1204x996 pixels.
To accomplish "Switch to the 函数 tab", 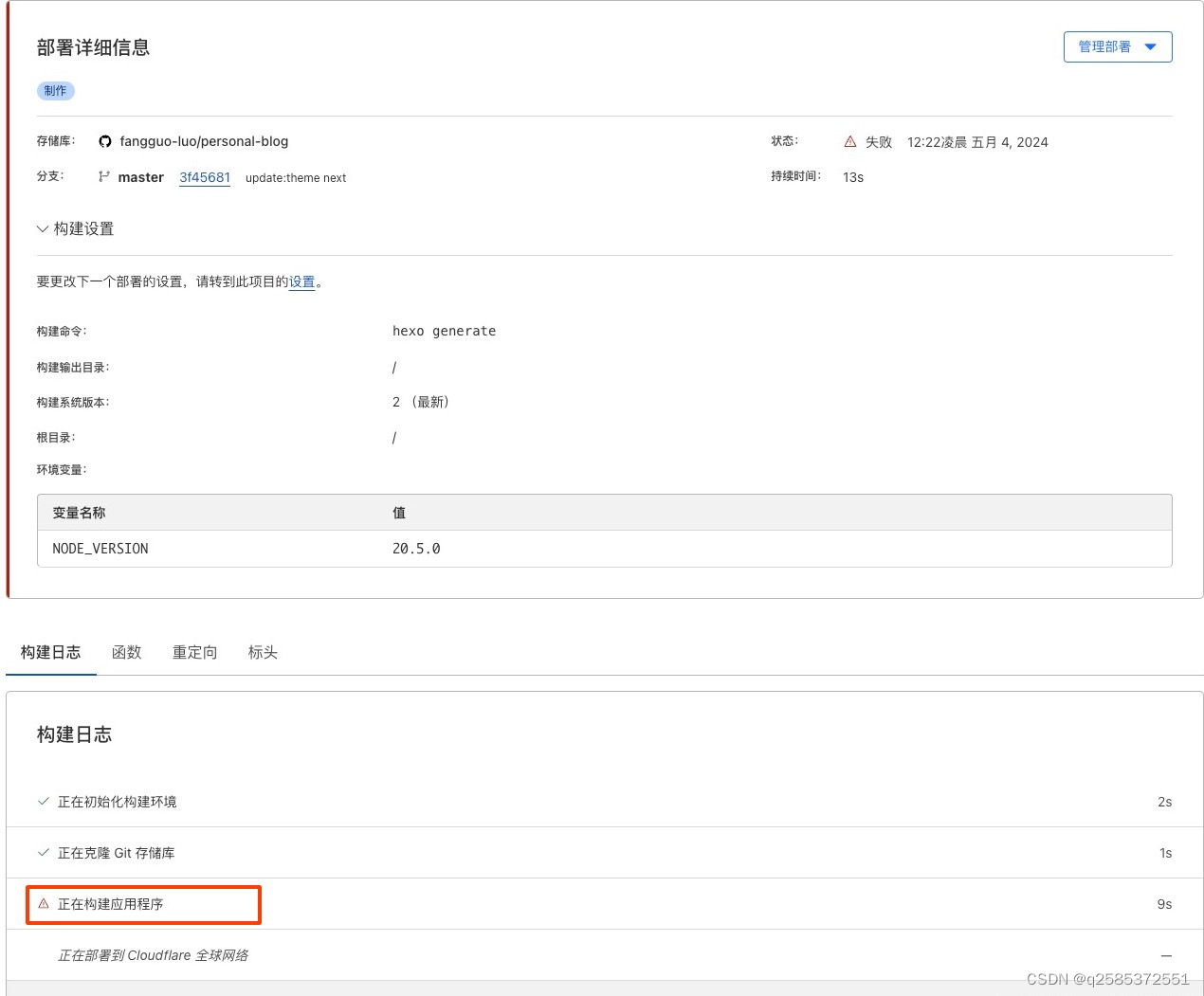I will click(x=127, y=652).
